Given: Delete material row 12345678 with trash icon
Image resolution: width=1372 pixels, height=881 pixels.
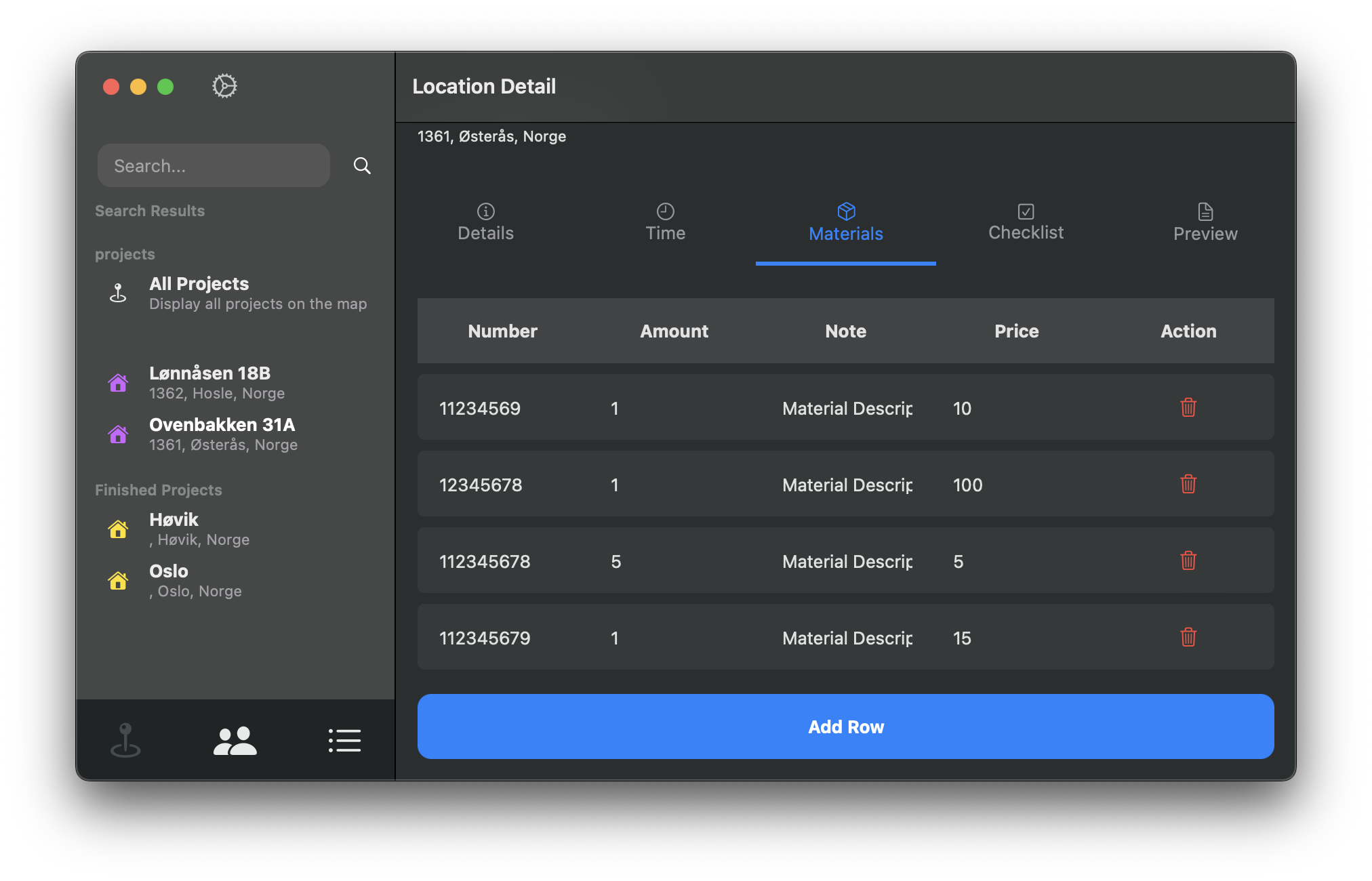Looking at the screenshot, I should (1188, 484).
